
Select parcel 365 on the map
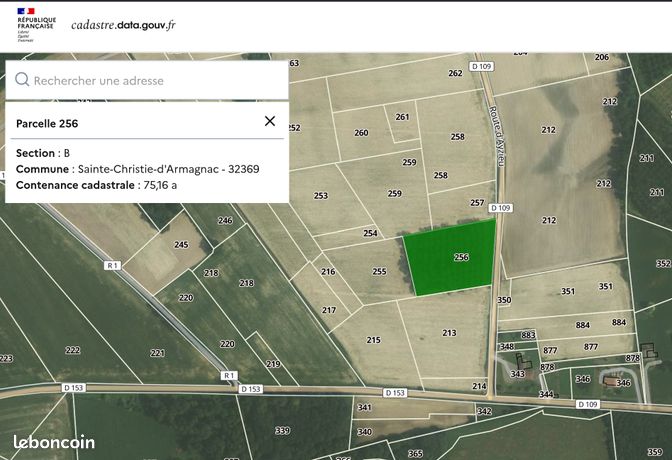pyautogui.click(x=415, y=453)
